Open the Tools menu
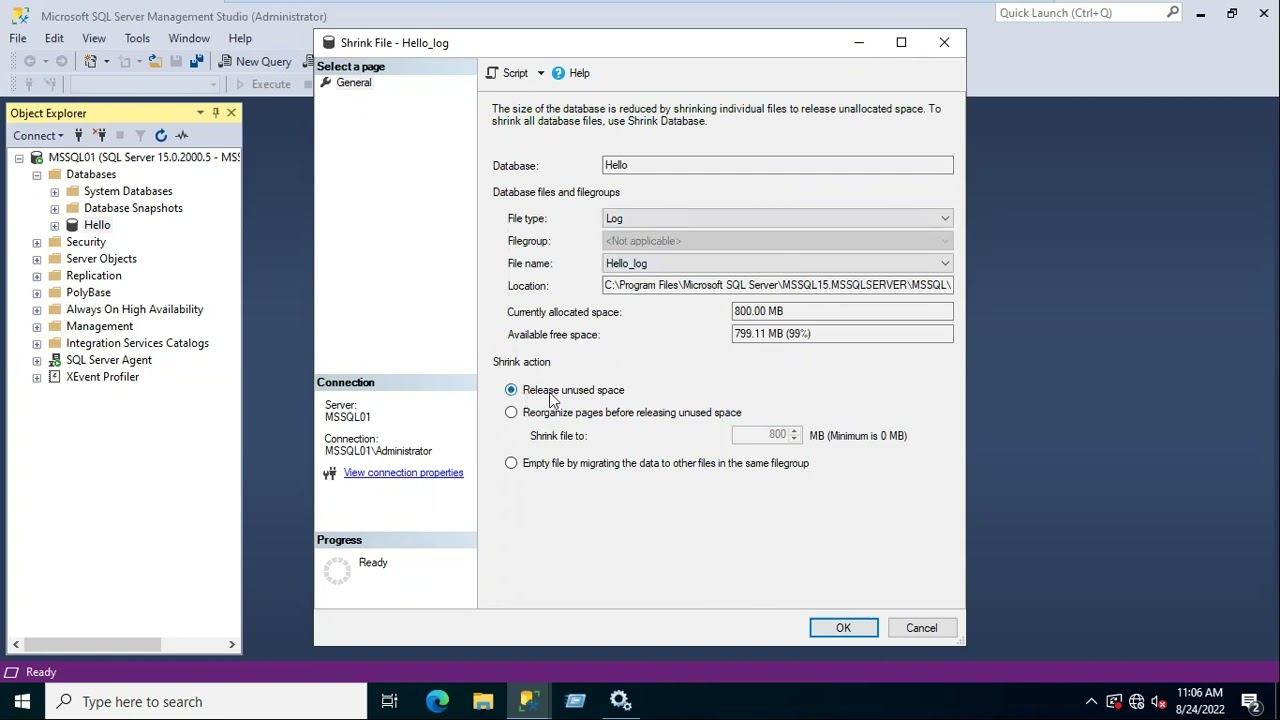 [137, 38]
